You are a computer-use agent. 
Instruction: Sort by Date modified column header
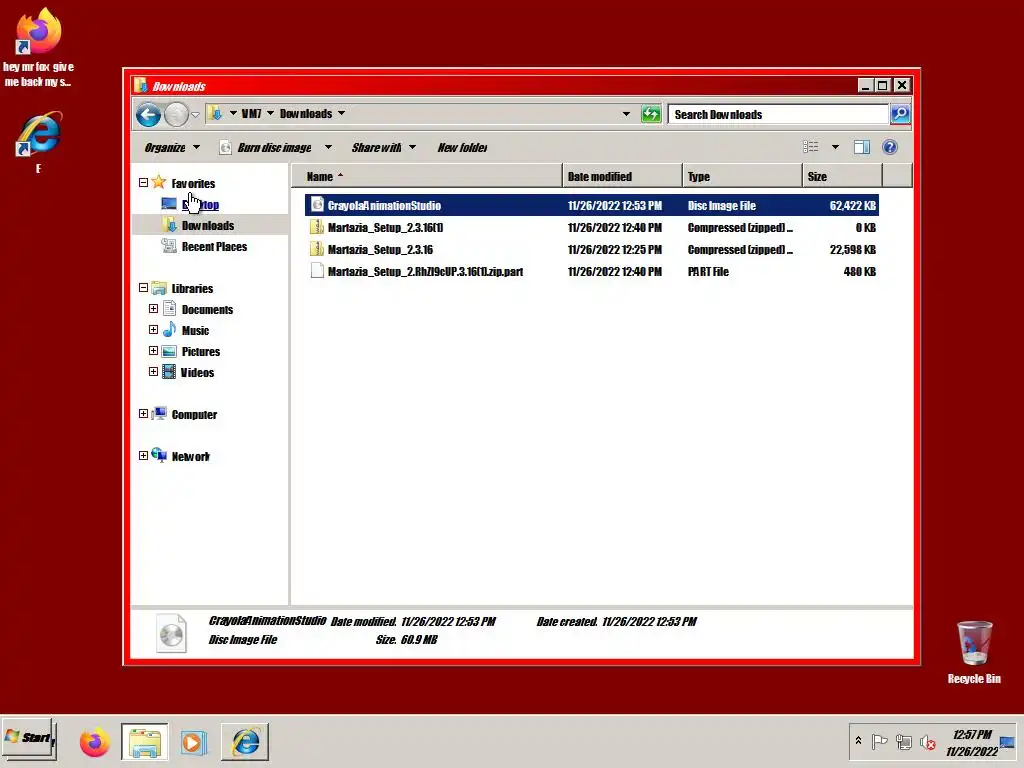tap(622, 176)
